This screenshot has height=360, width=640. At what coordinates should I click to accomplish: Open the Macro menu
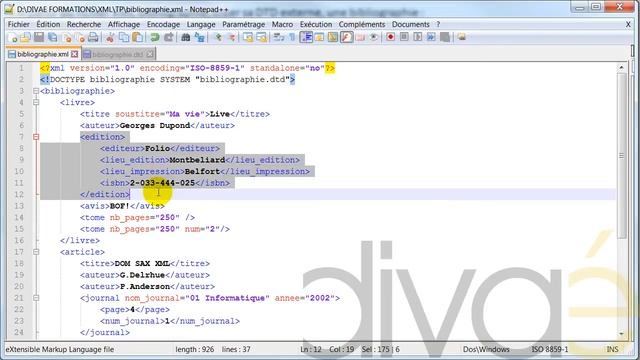click(282, 24)
